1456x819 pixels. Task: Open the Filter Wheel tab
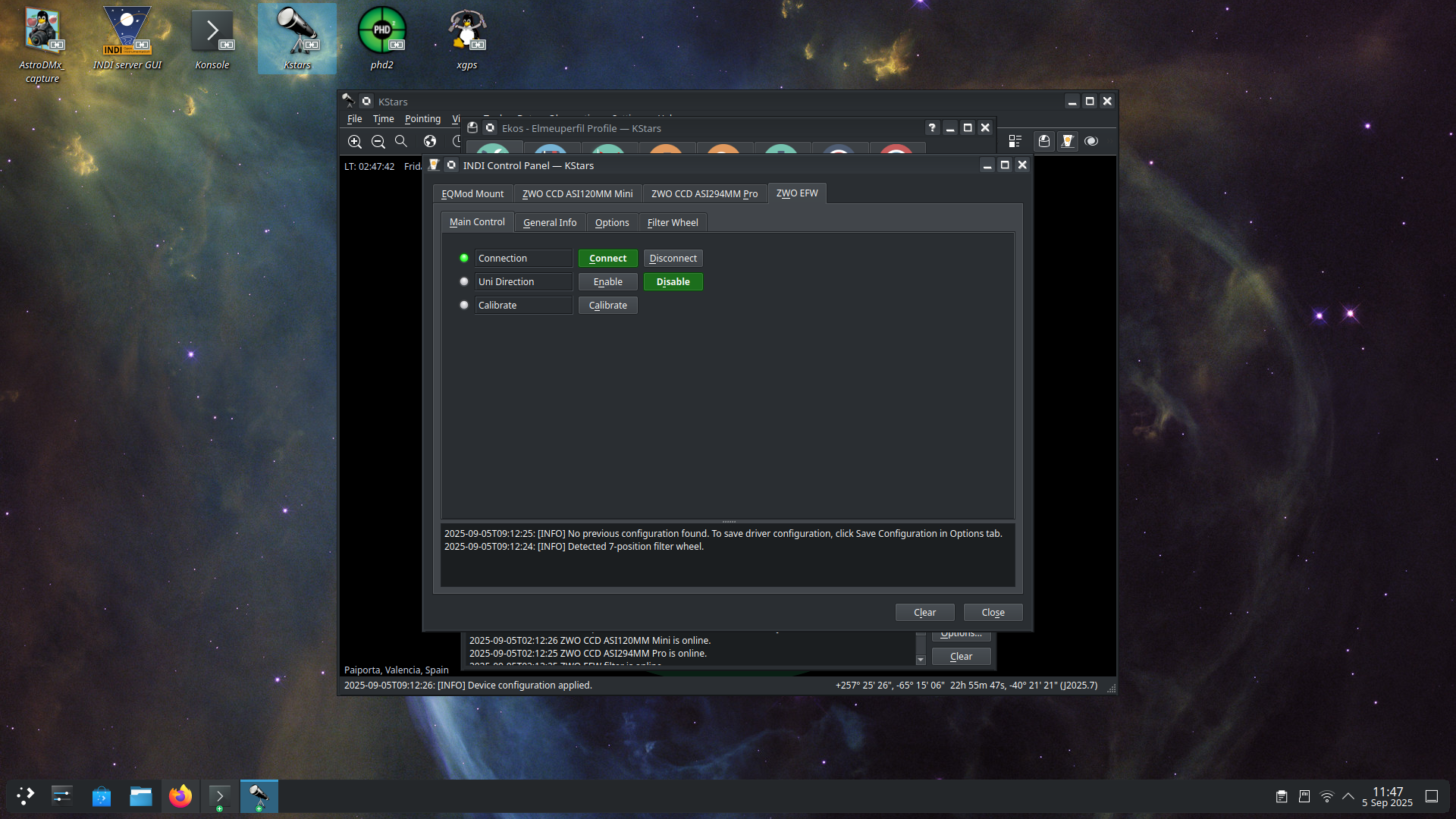click(x=673, y=223)
